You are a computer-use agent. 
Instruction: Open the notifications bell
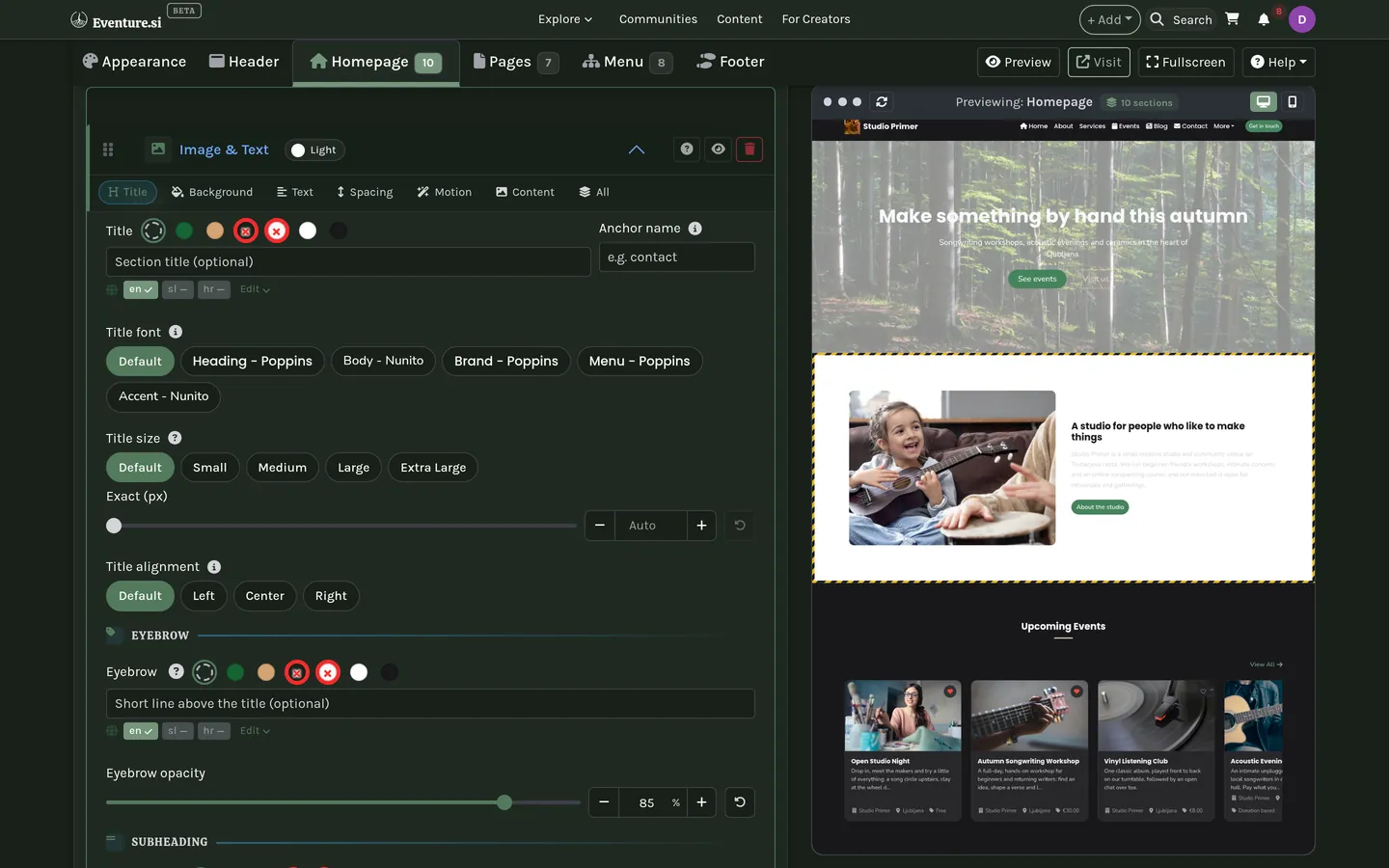[x=1264, y=19]
